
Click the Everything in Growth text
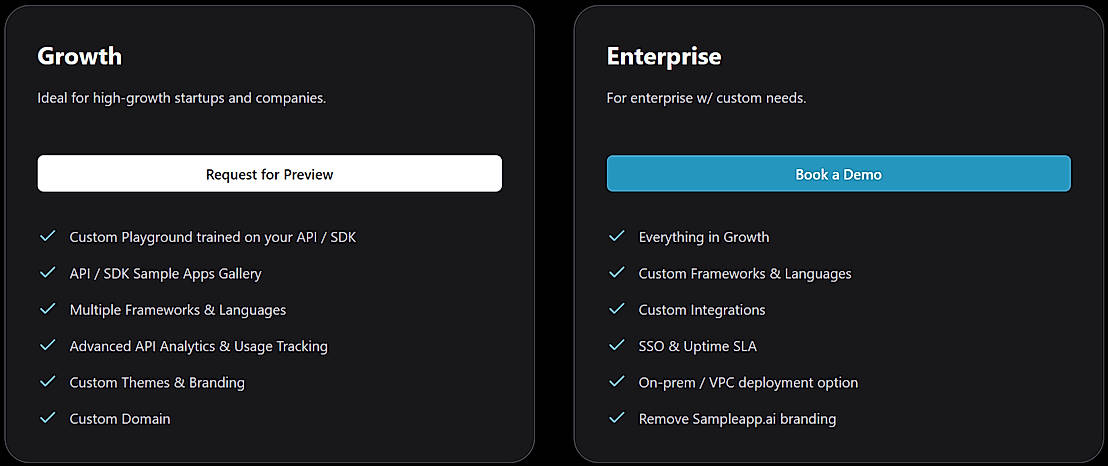(x=704, y=237)
